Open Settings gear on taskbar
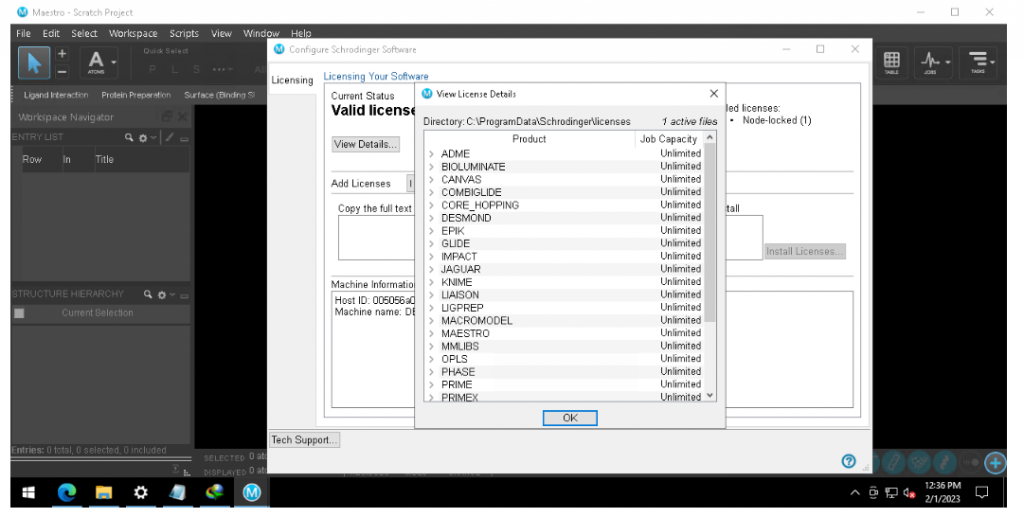1024x517 pixels. click(x=140, y=492)
